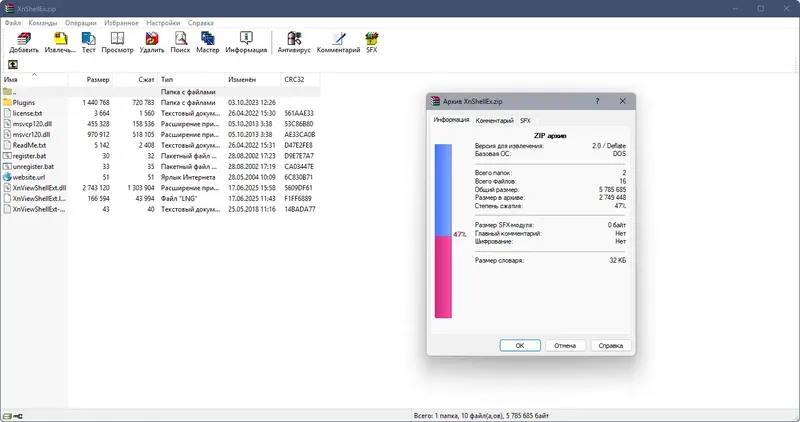
Task: Click the Степень сжатия label in dialog
Action: pos(498,206)
